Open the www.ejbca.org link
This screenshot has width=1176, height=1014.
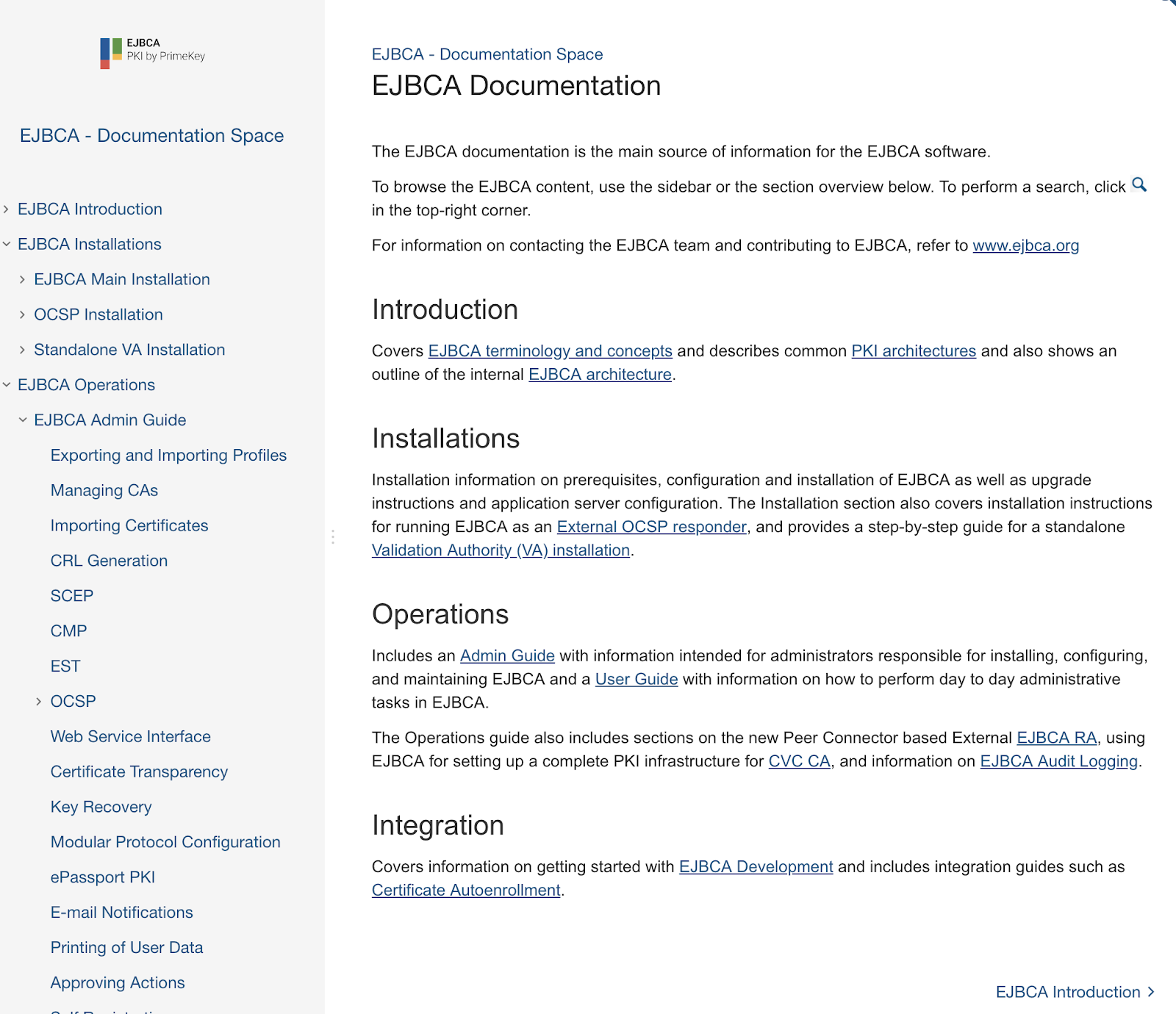1025,245
